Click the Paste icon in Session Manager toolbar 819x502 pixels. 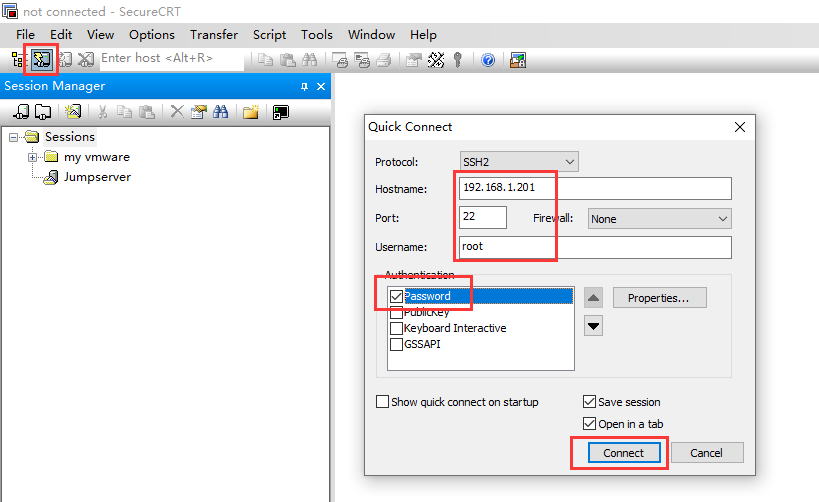point(147,112)
